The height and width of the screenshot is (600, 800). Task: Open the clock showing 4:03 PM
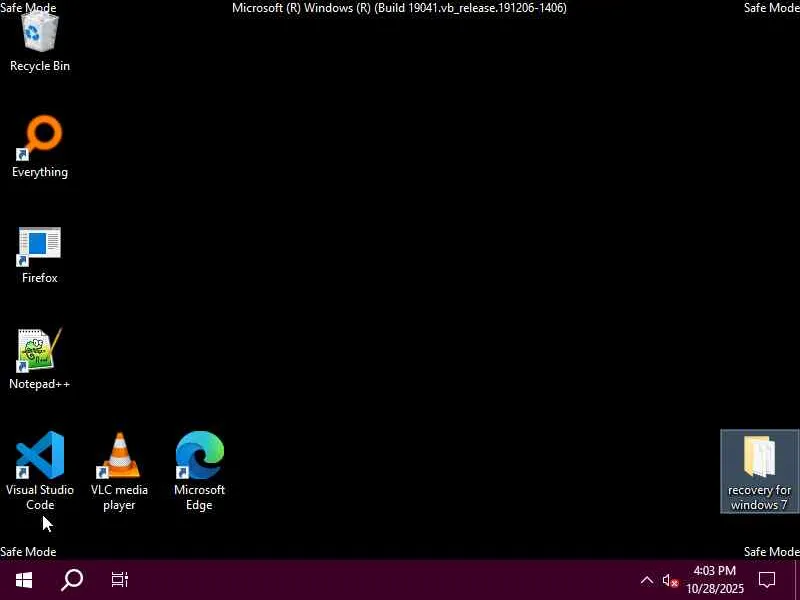pyautogui.click(x=715, y=580)
